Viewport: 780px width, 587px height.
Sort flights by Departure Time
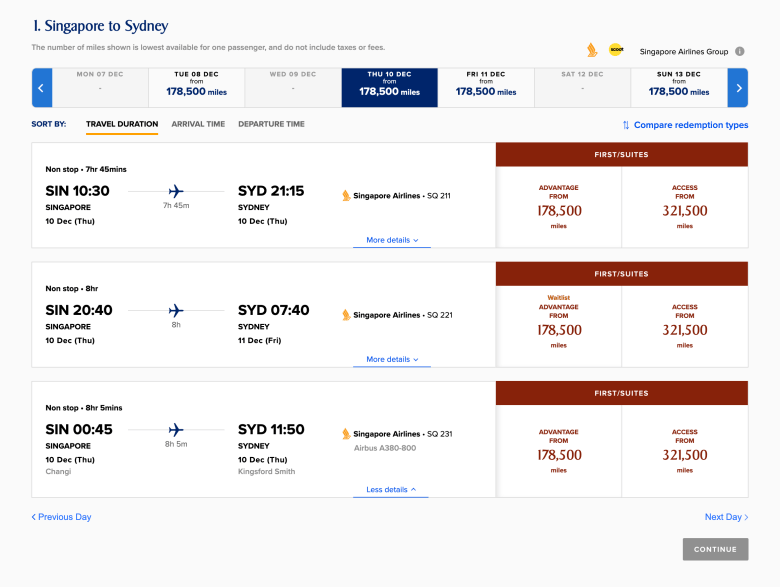click(271, 125)
